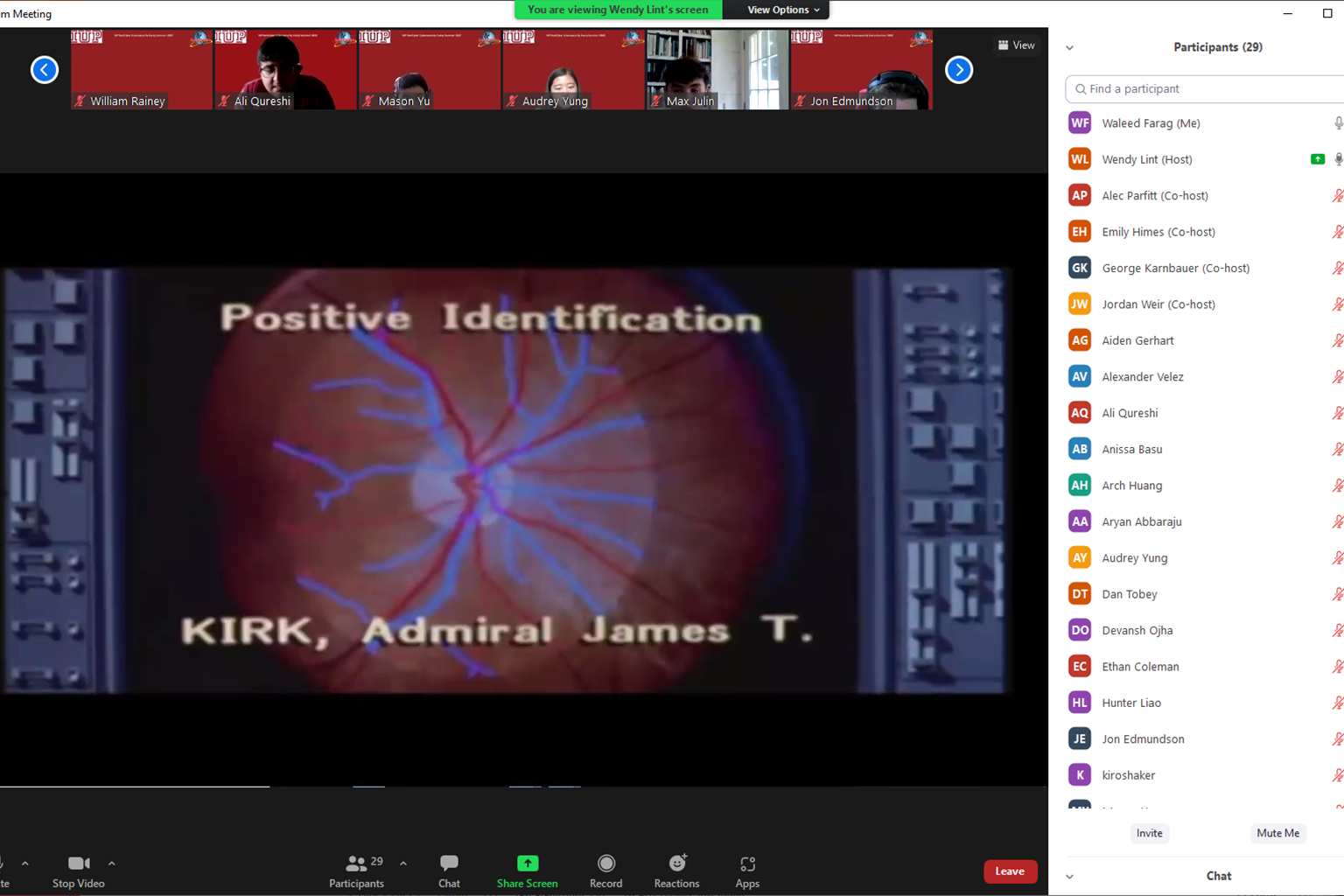
Task: Click the green 'You are viewing Wendy Lint's screen' banner
Action: click(619, 10)
